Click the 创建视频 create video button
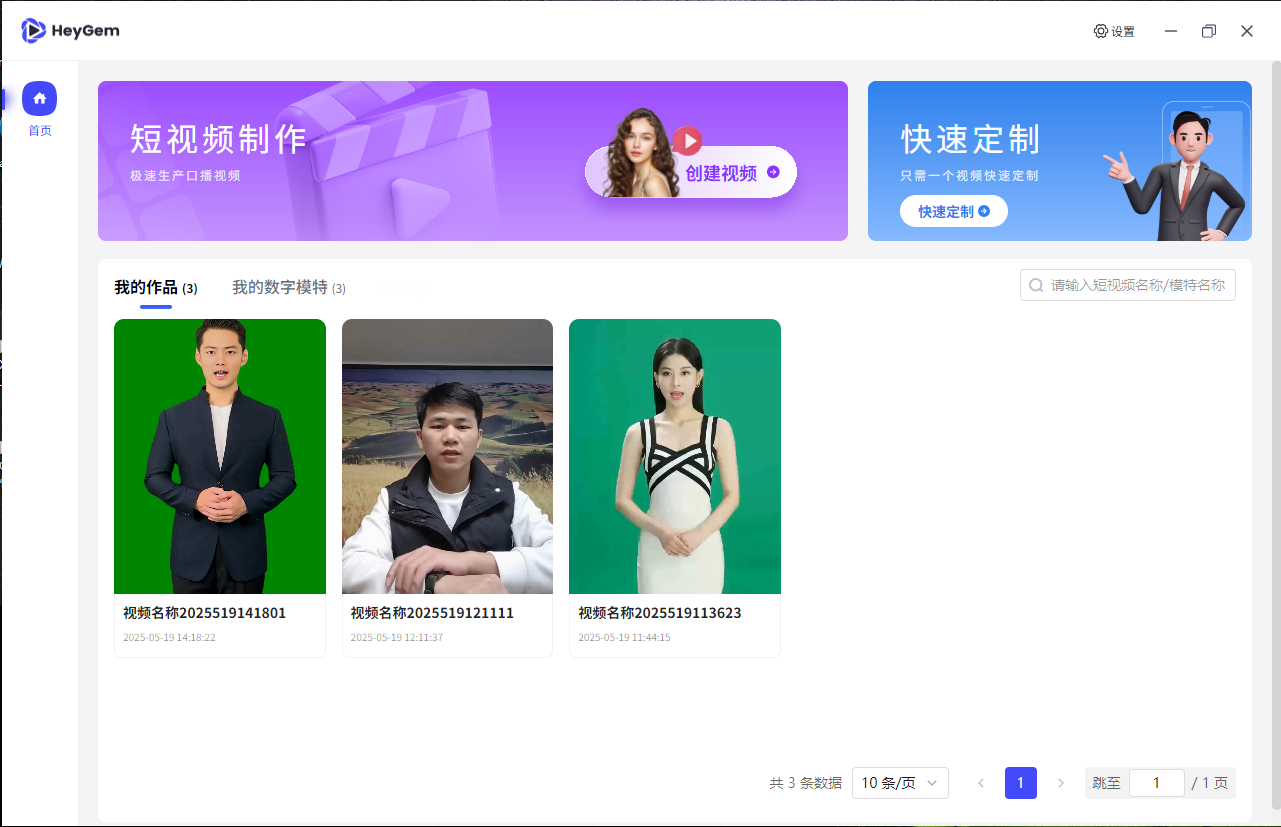 691,172
